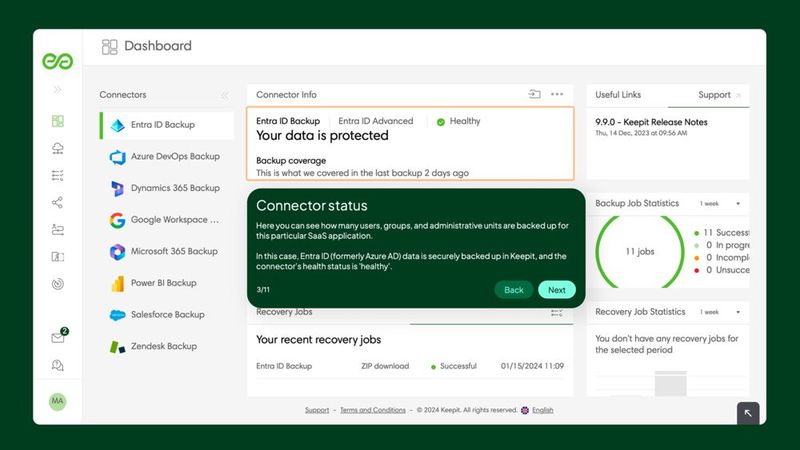The height and width of the screenshot is (450, 800).
Task: Open Connector Info three-dots menu
Action: (x=557, y=94)
